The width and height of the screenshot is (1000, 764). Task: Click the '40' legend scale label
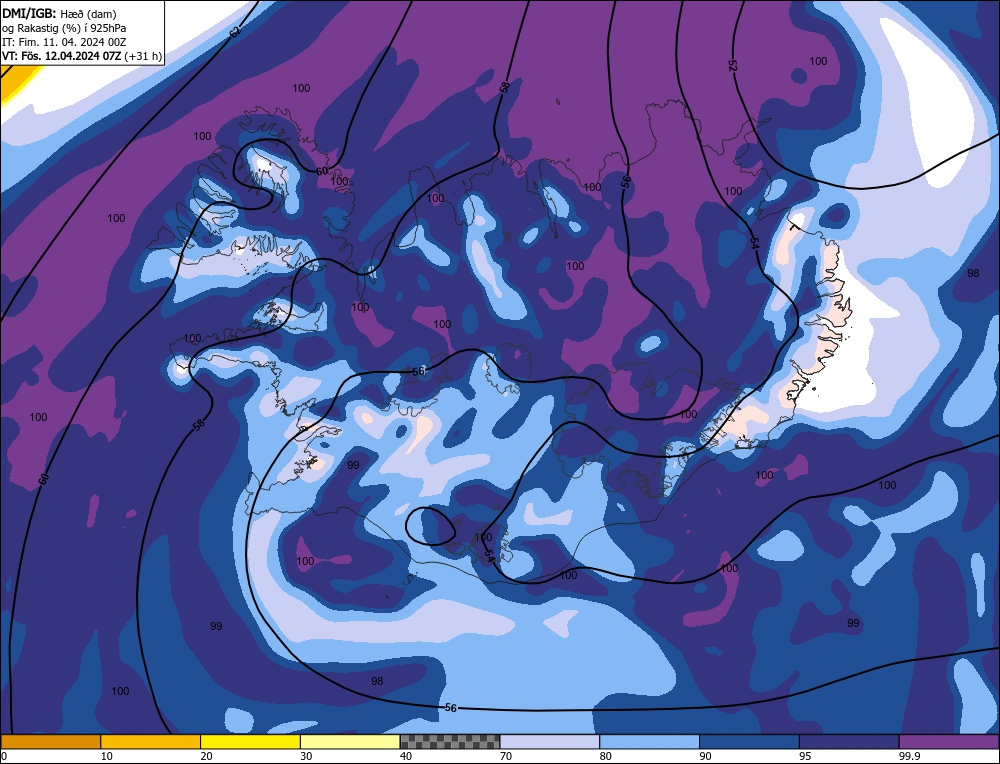point(406,756)
